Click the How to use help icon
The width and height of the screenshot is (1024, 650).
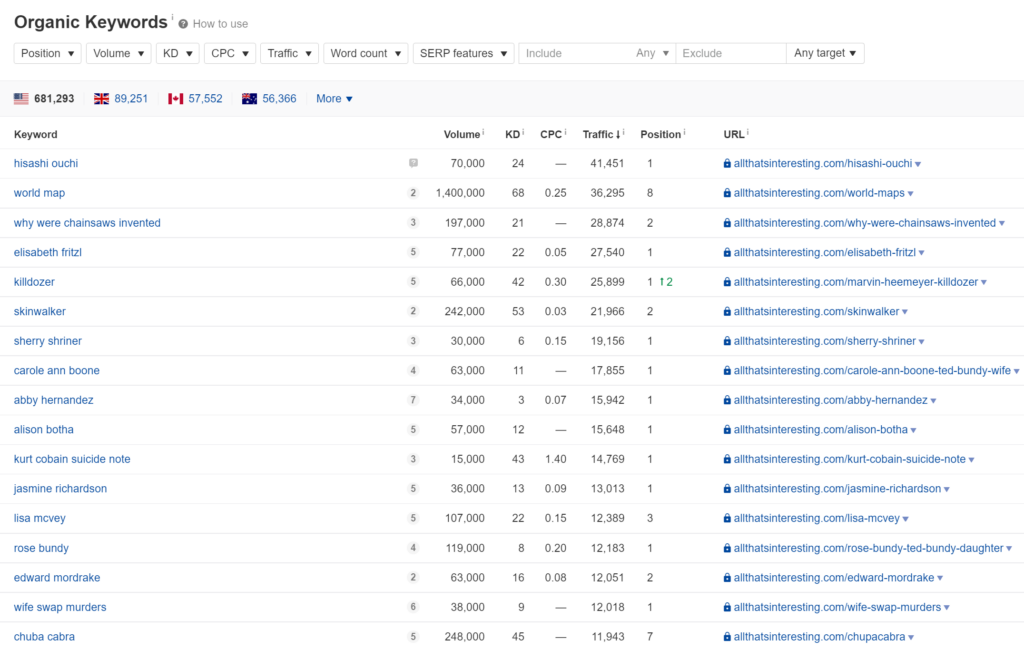[184, 24]
